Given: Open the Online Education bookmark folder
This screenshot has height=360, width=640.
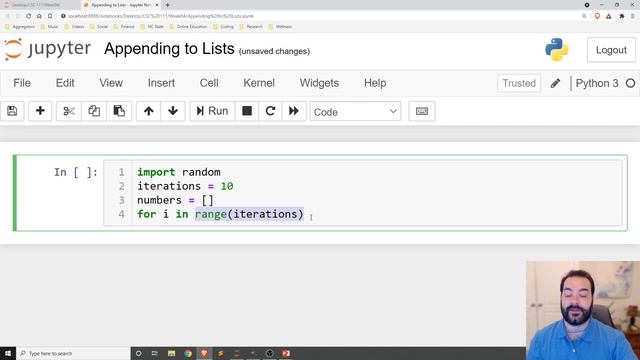Looking at the screenshot, I should (x=188, y=27).
